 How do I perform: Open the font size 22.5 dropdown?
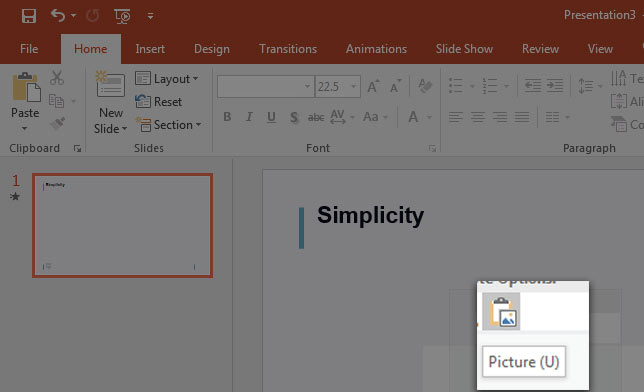[353, 87]
